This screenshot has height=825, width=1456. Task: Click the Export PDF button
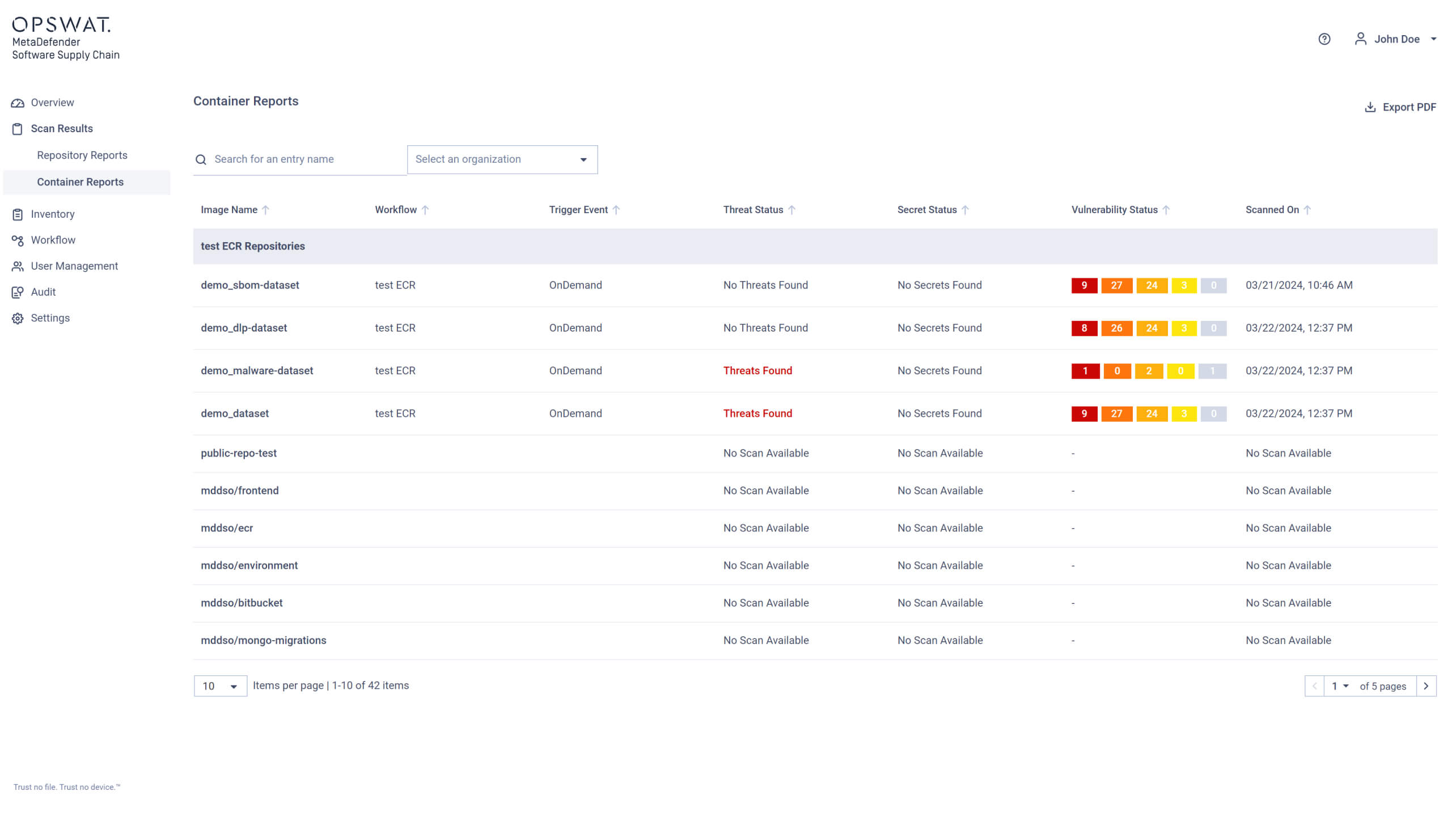coord(1400,107)
